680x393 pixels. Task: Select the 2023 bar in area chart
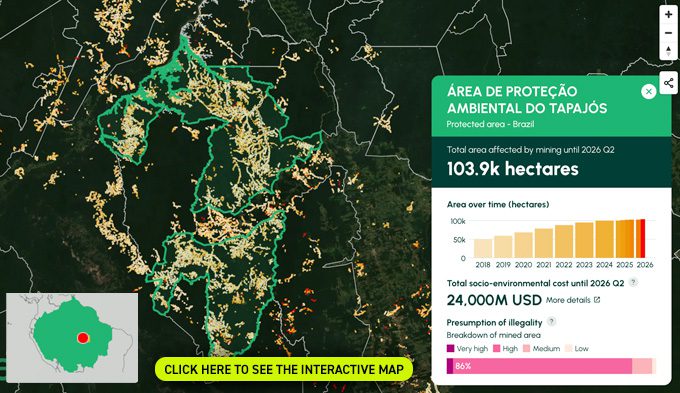(x=584, y=240)
